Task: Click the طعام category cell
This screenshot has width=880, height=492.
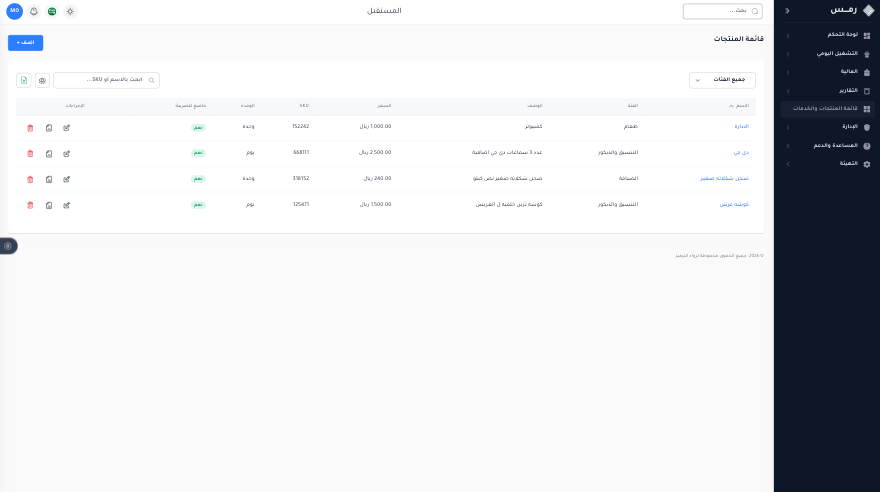Action: click(x=631, y=127)
